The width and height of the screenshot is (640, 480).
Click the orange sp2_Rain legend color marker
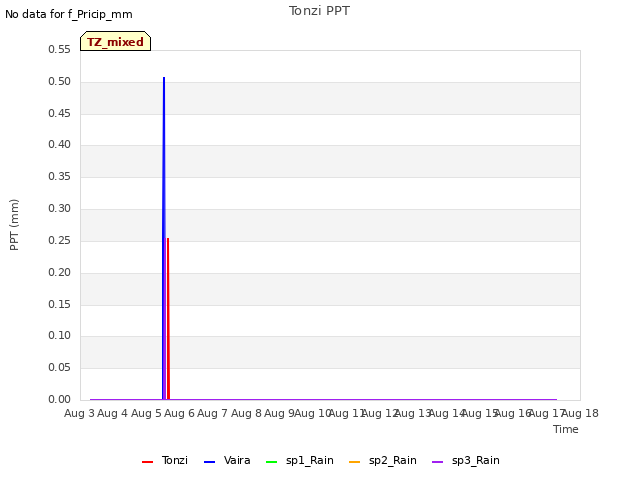pyautogui.click(x=355, y=462)
